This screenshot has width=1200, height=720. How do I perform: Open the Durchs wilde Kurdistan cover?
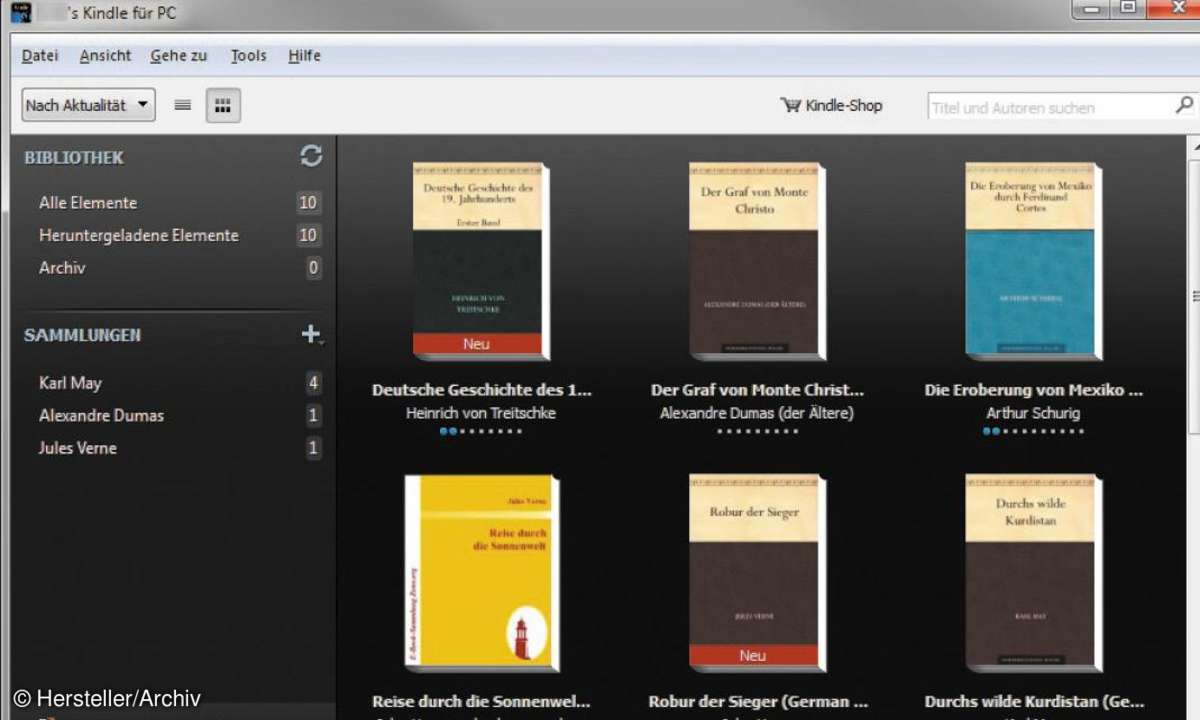point(1033,573)
